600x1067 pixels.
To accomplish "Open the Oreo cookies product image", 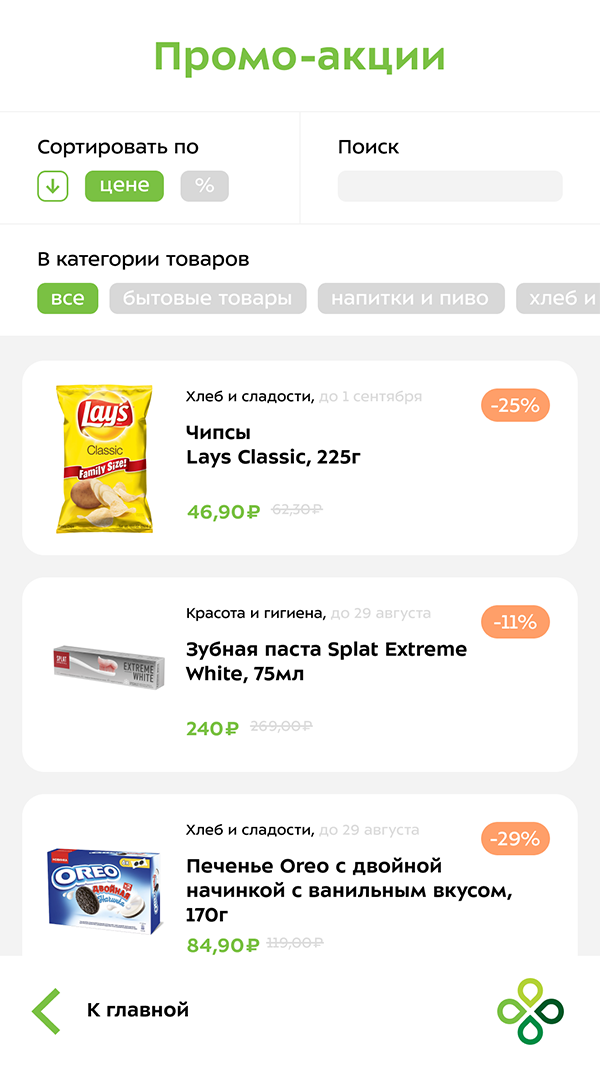I will point(104,890).
